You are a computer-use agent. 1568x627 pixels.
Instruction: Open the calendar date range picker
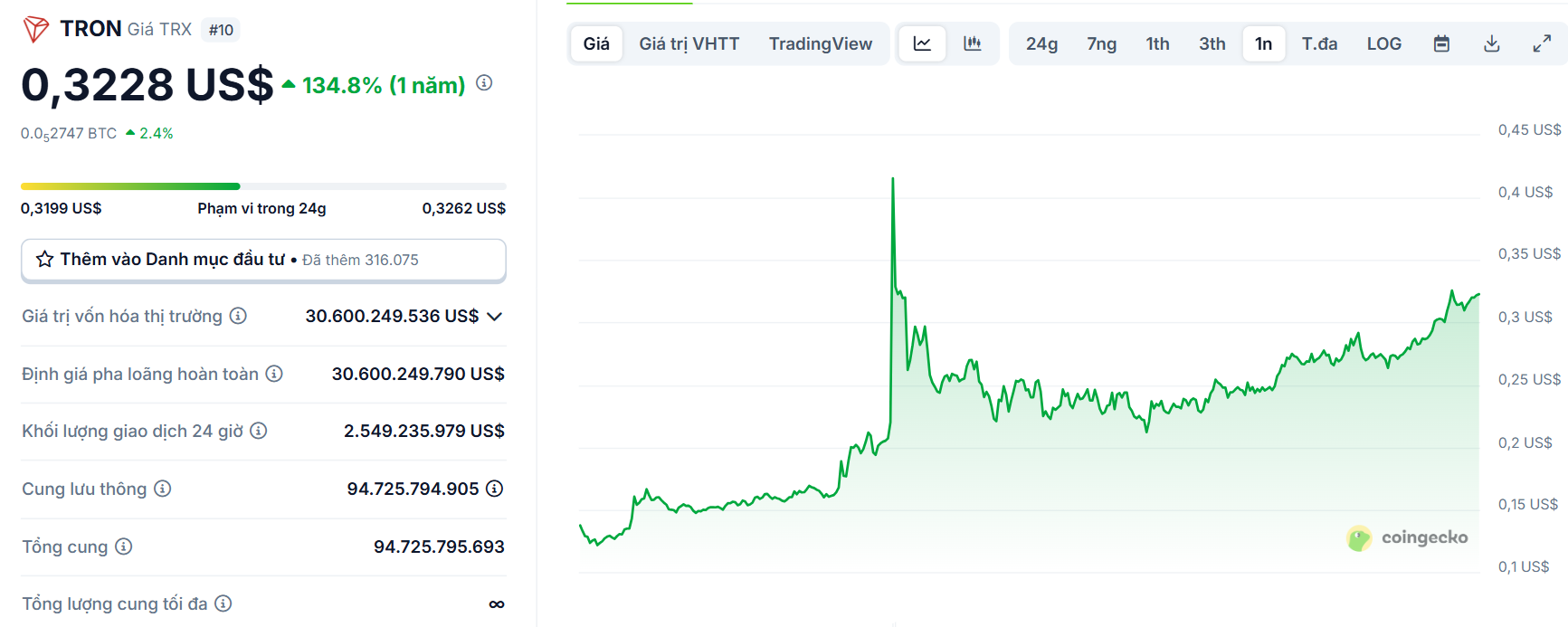click(x=1441, y=43)
